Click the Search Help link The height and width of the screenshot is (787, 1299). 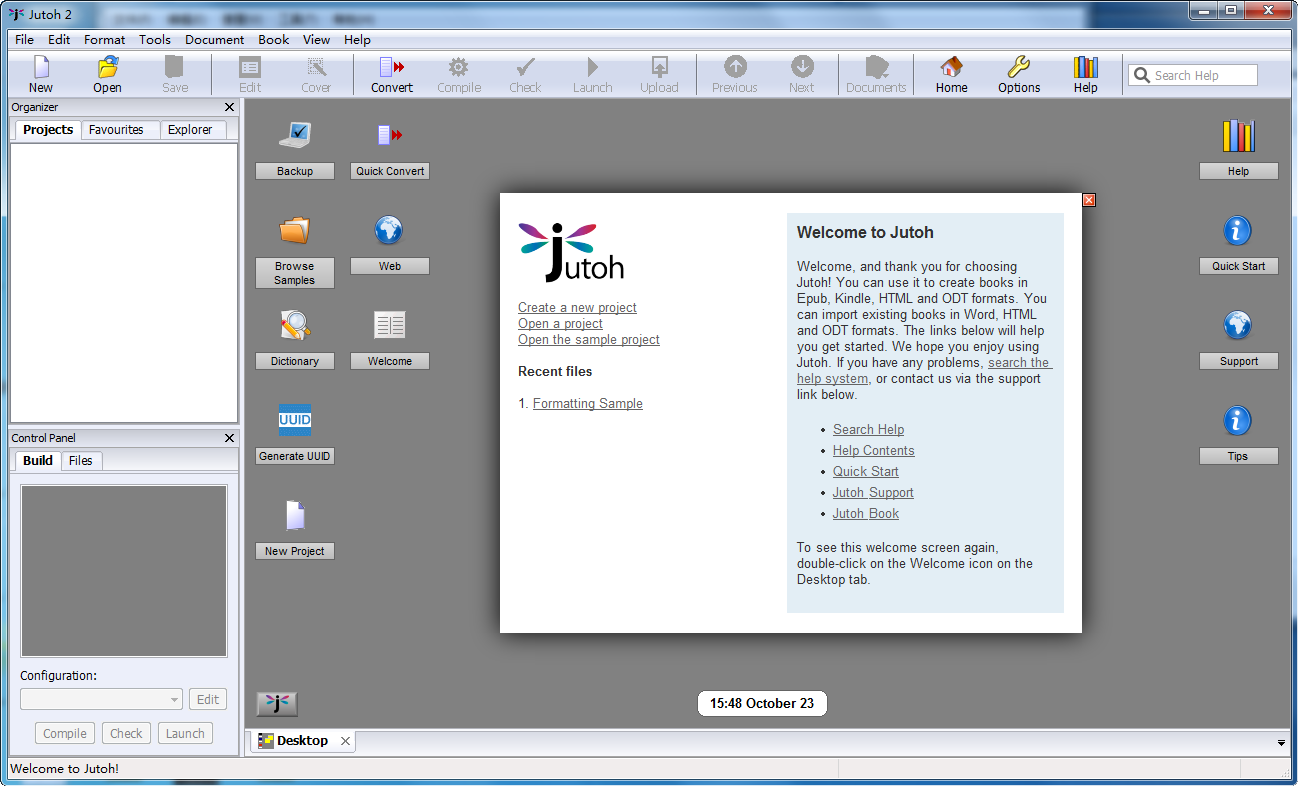pyautogui.click(x=868, y=430)
